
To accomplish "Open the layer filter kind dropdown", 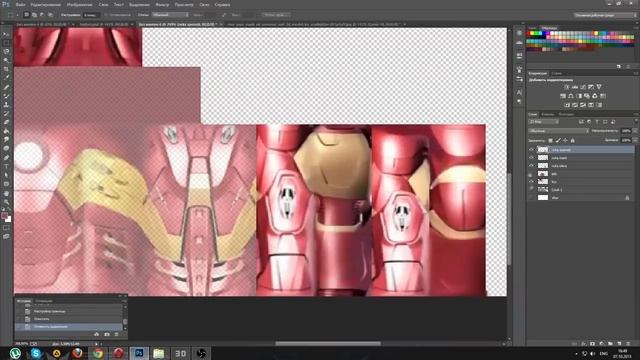I will [544, 122].
